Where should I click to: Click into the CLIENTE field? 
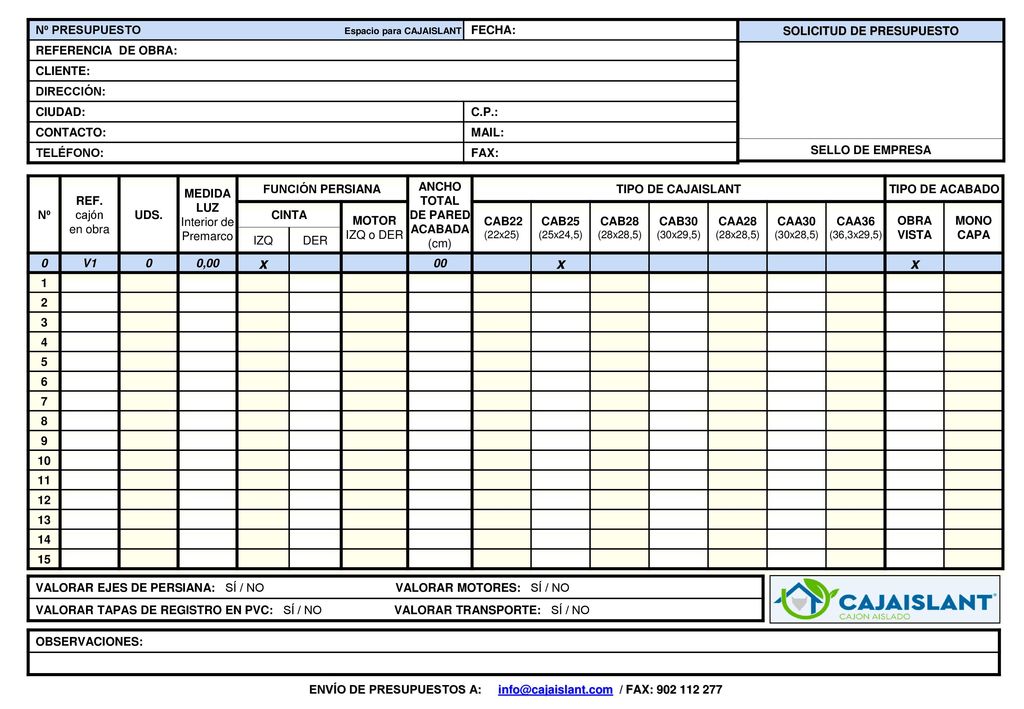coord(383,71)
